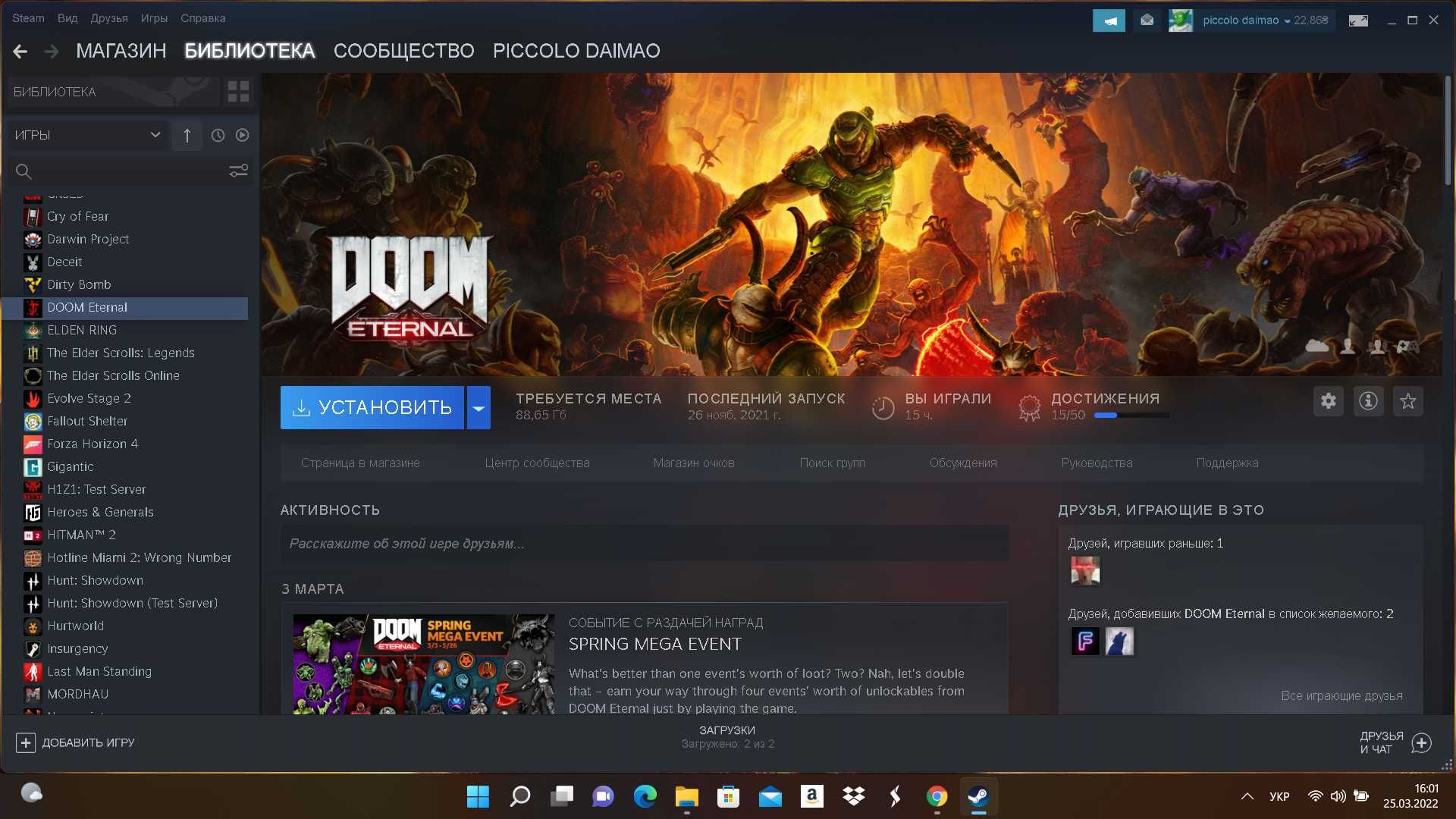Open Chrome from the taskbar
This screenshot has height=819, width=1456.
pyautogui.click(x=937, y=796)
